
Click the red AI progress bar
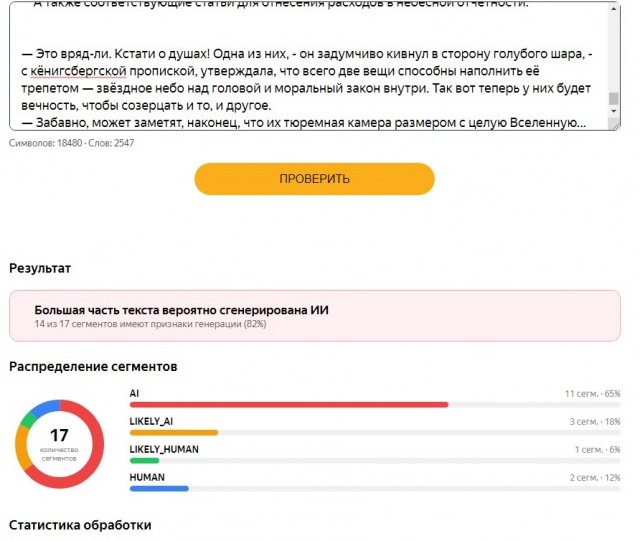[x=289, y=405]
